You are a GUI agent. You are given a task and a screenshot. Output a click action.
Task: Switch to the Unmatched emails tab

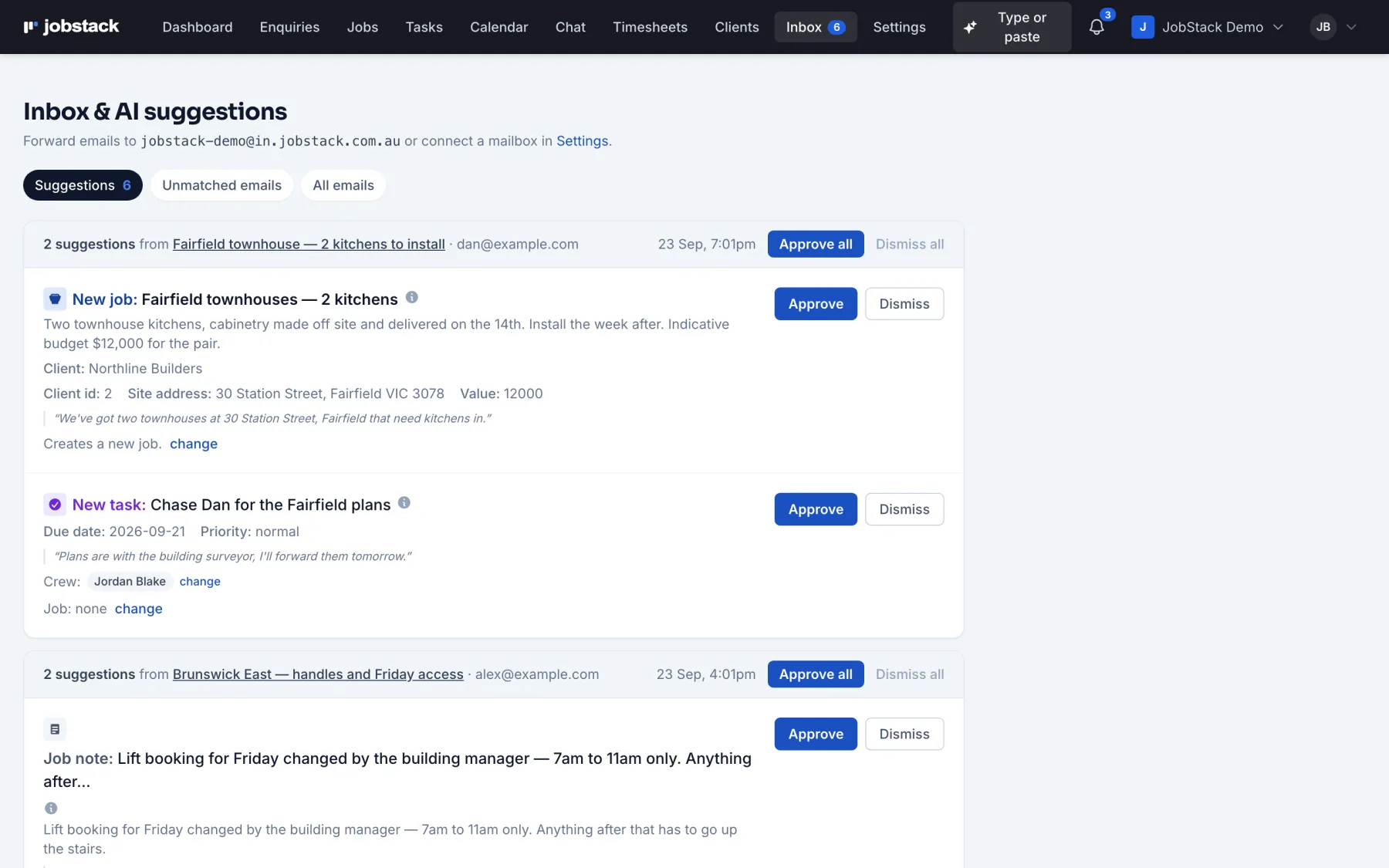click(221, 185)
